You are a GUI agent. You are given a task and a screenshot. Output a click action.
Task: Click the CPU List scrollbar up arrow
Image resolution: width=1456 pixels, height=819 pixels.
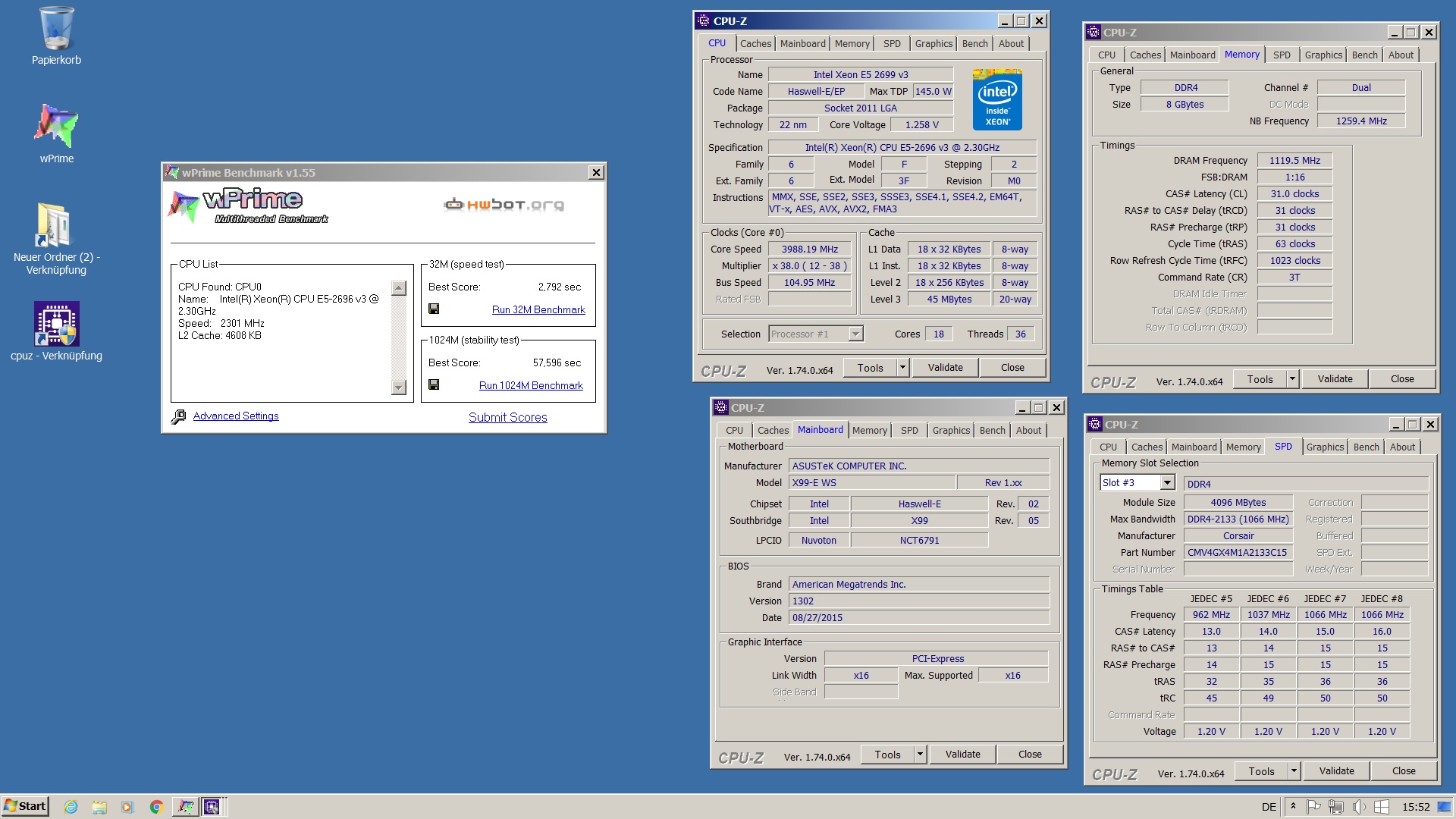pyautogui.click(x=399, y=288)
